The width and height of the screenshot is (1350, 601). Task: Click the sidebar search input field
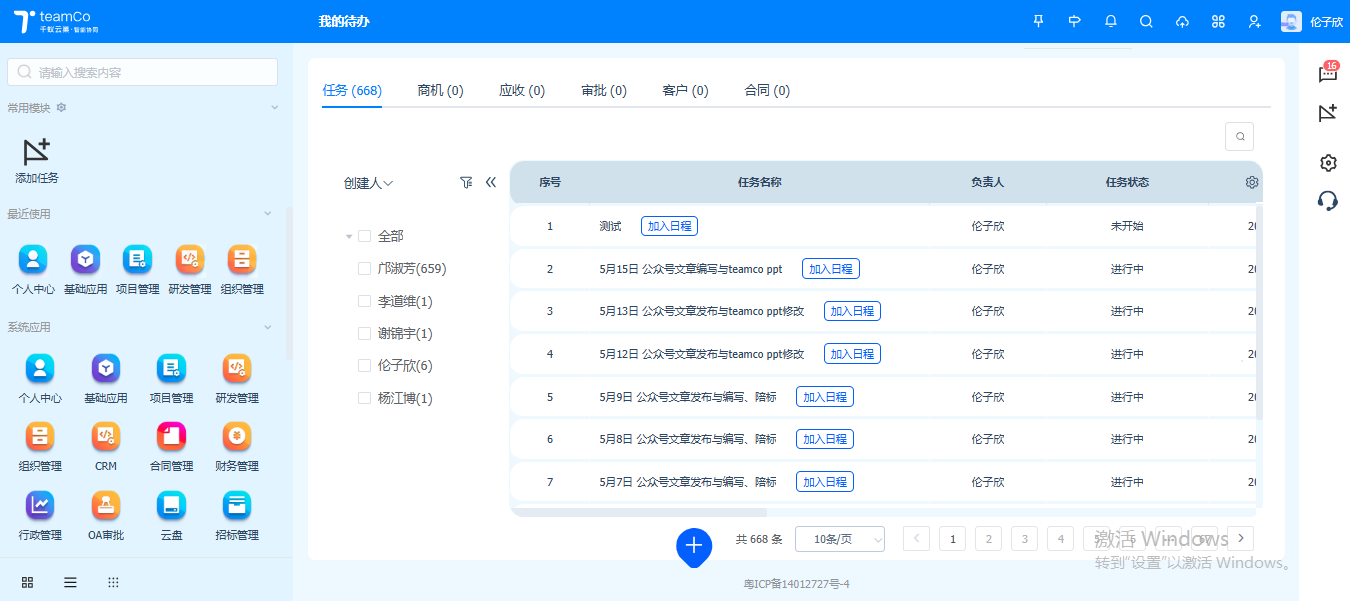coord(143,72)
